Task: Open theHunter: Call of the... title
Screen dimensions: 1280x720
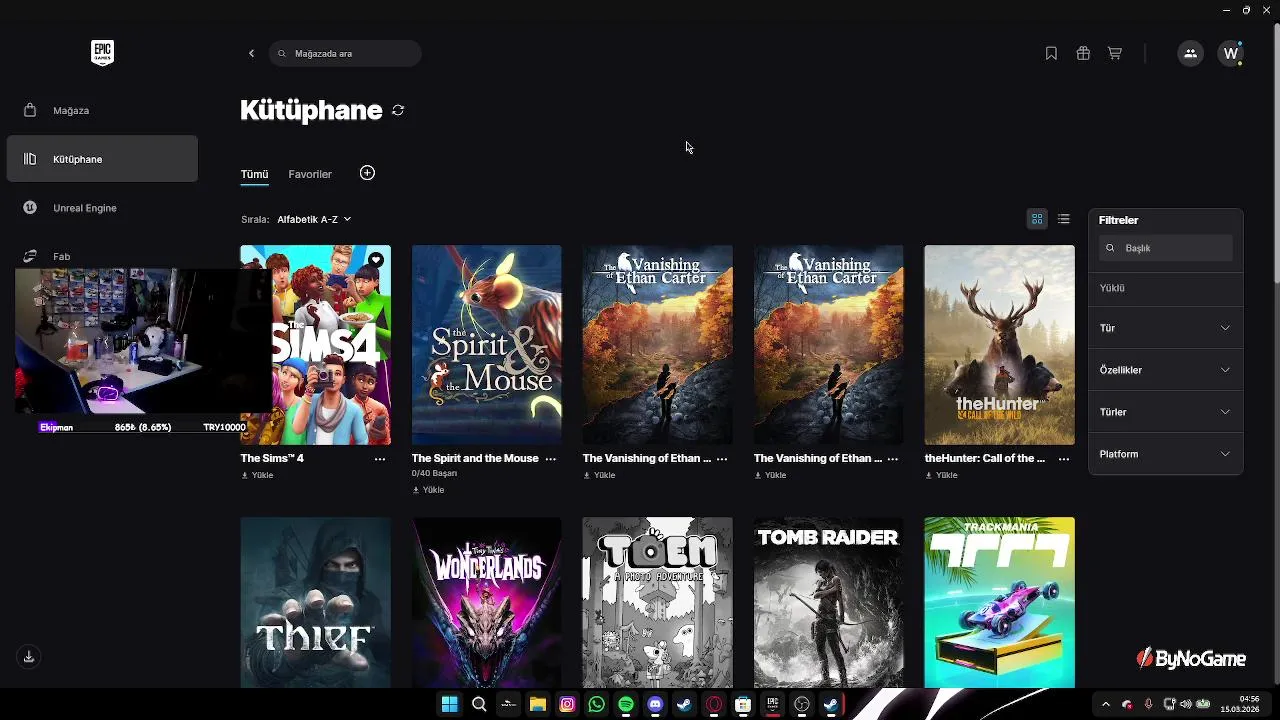Action: (985, 458)
